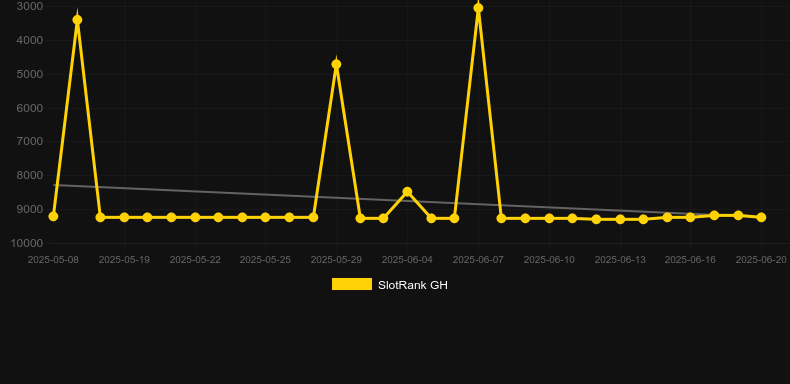
Task: Select the data point above 2025-06-16
Action: coord(690,217)
